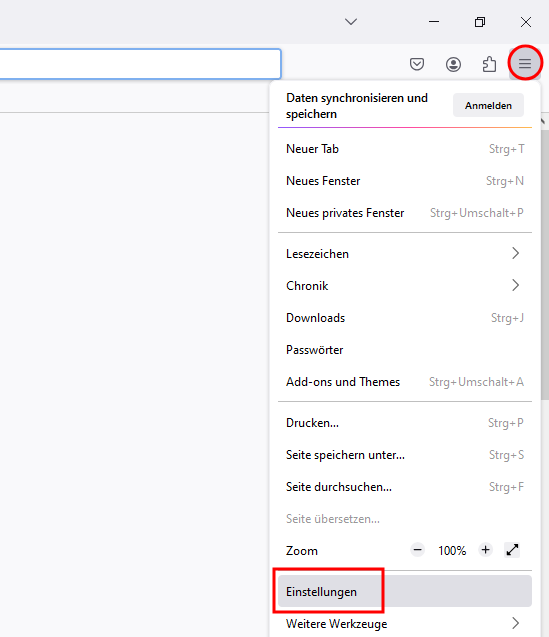Screen dimensions: 549x637
Task: Choose Neuer Tab menu entry
Action: point(405,149)
